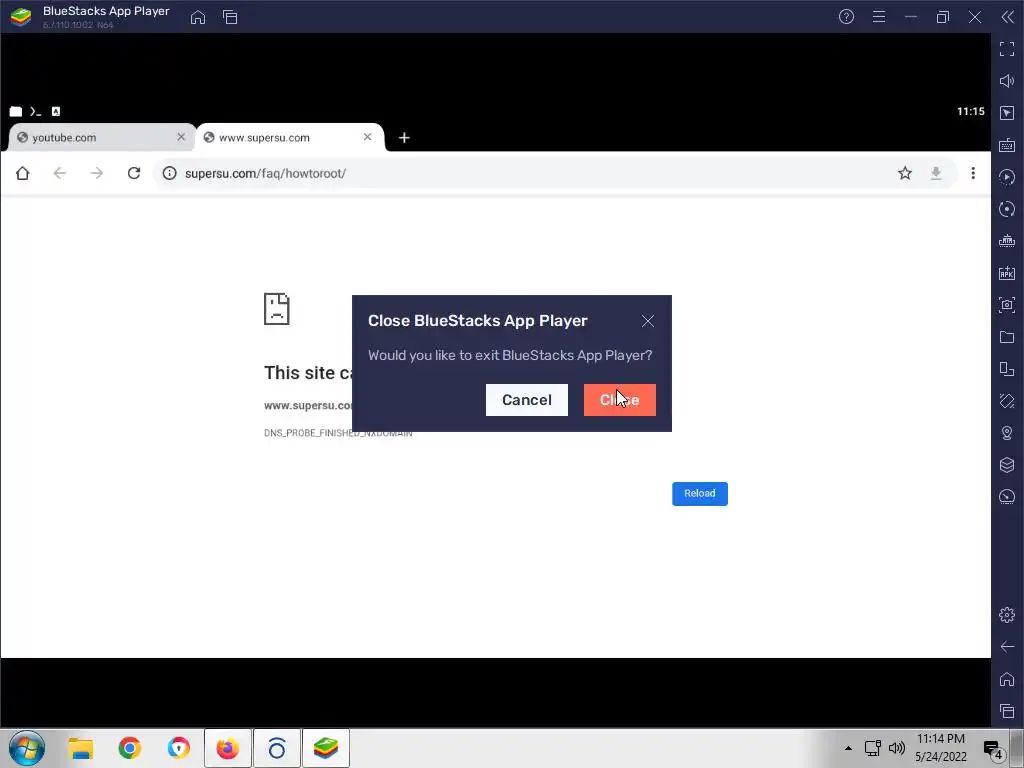1024x768 pixels.
Task: Click the browser download icon
Action: coord(936,173)
